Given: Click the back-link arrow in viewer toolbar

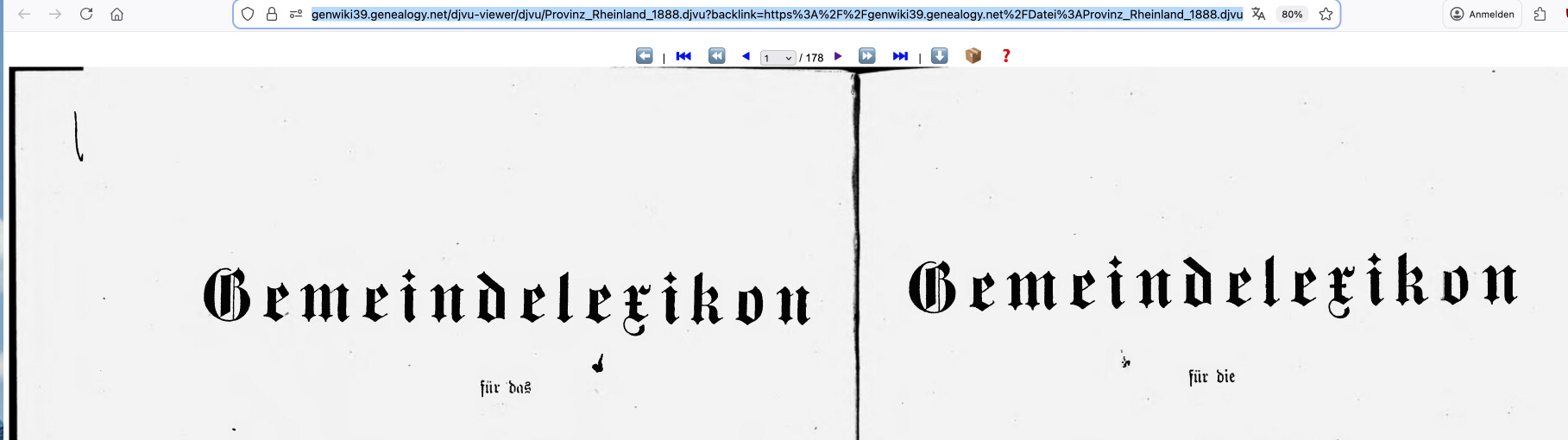Looking at the screenshot, I should click(645, 56).
